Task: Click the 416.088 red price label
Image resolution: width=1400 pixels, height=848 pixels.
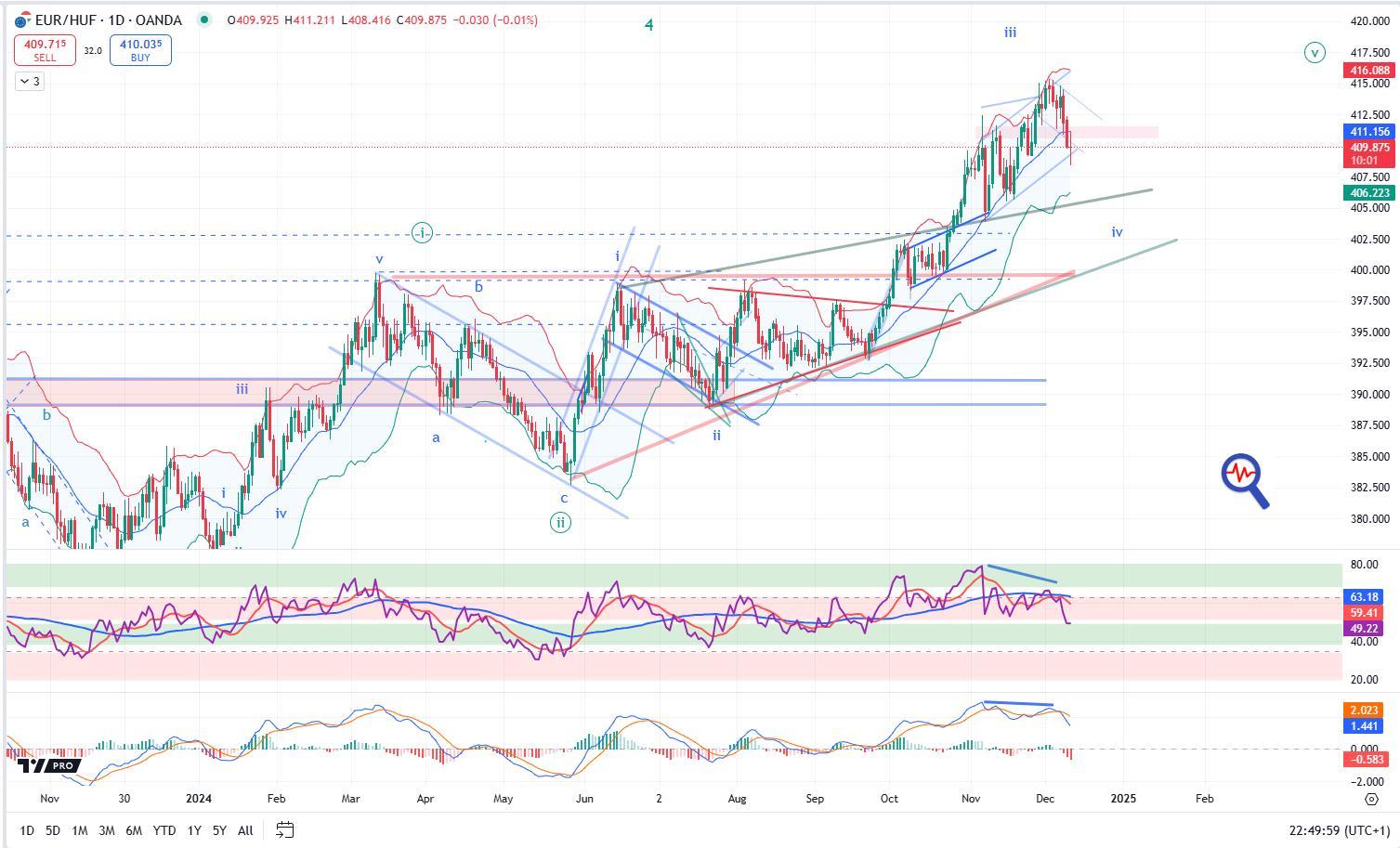Action: (x=1369, y=71)
